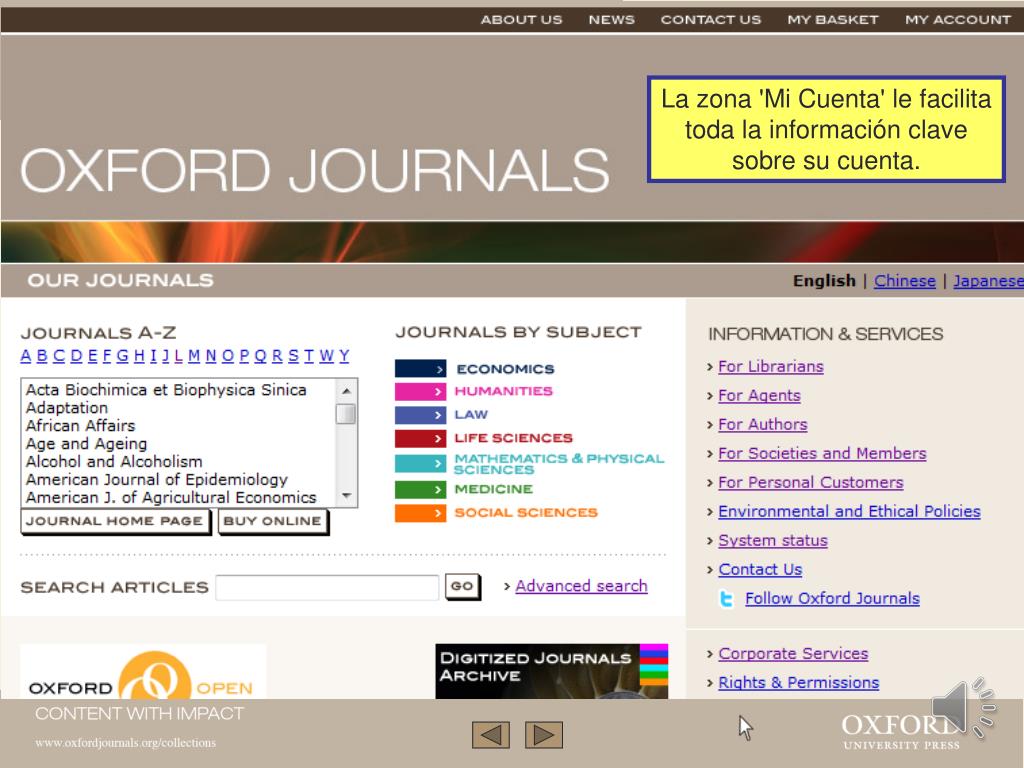Jump to journals starting with B
Viewport: 1024px width, 768px height.
(42, 356)
